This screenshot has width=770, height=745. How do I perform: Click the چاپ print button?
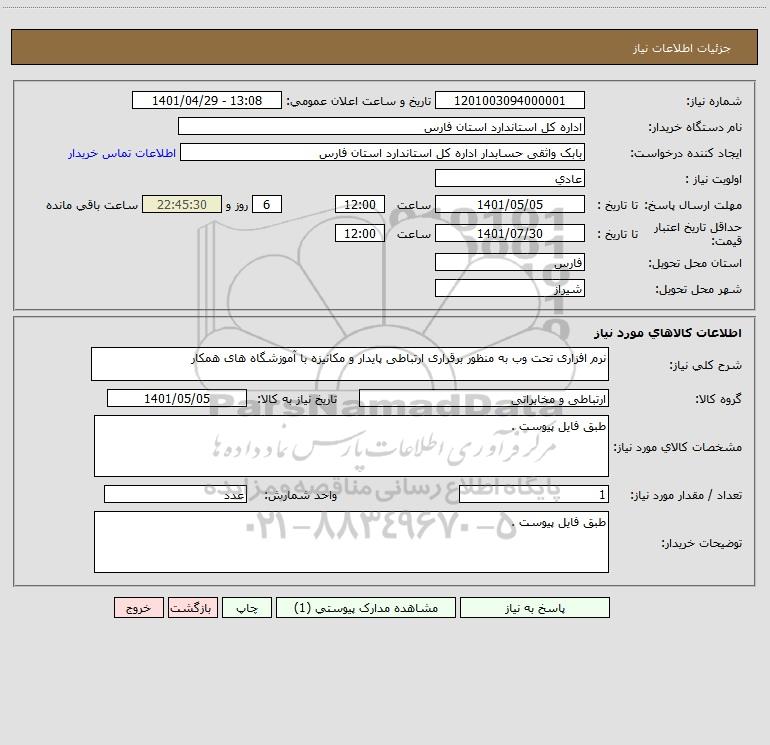247,607
